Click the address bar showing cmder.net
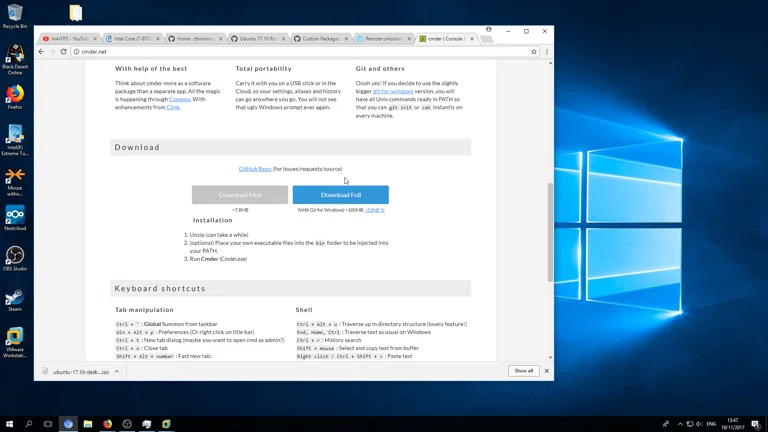The image size is (768, 432). [x=300, y=51]
